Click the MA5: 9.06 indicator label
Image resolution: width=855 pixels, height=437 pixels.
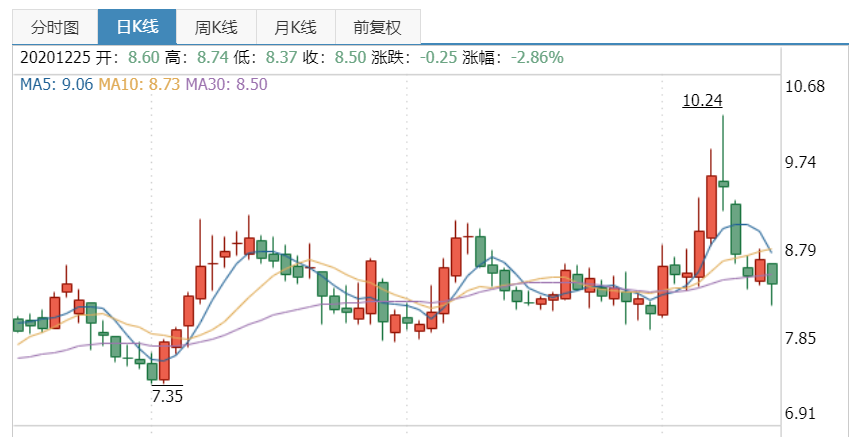pyautogui.click(x=57, y=84)
